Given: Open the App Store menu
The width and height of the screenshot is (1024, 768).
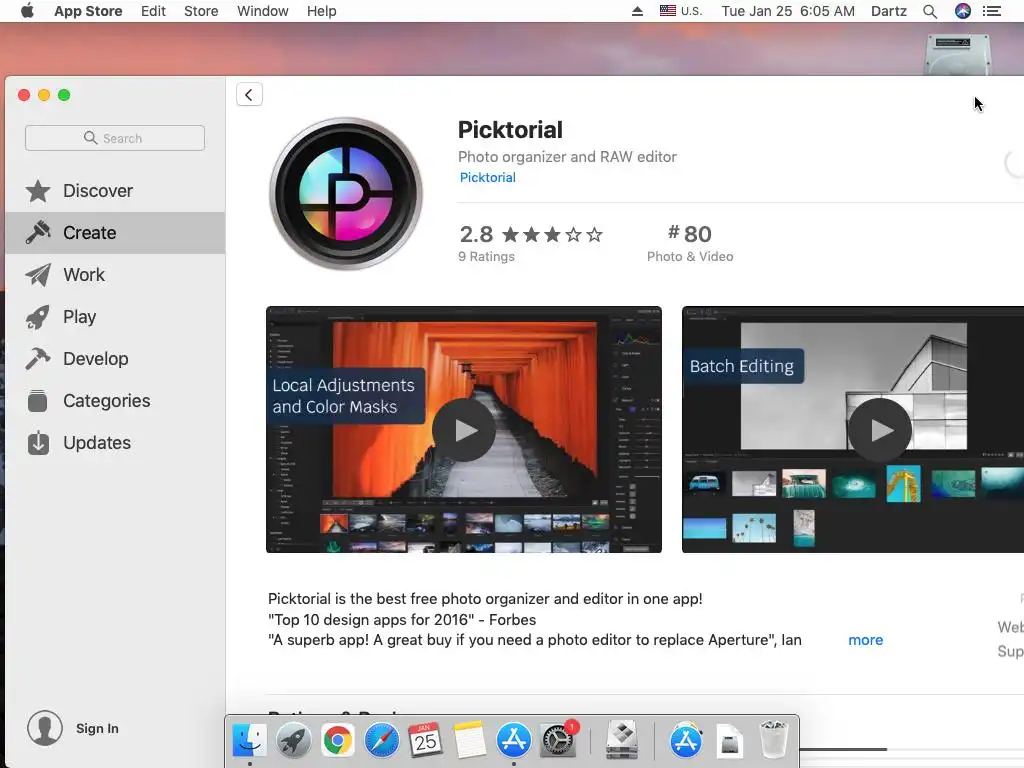Looking at the screenshot, I should [88, 11].
